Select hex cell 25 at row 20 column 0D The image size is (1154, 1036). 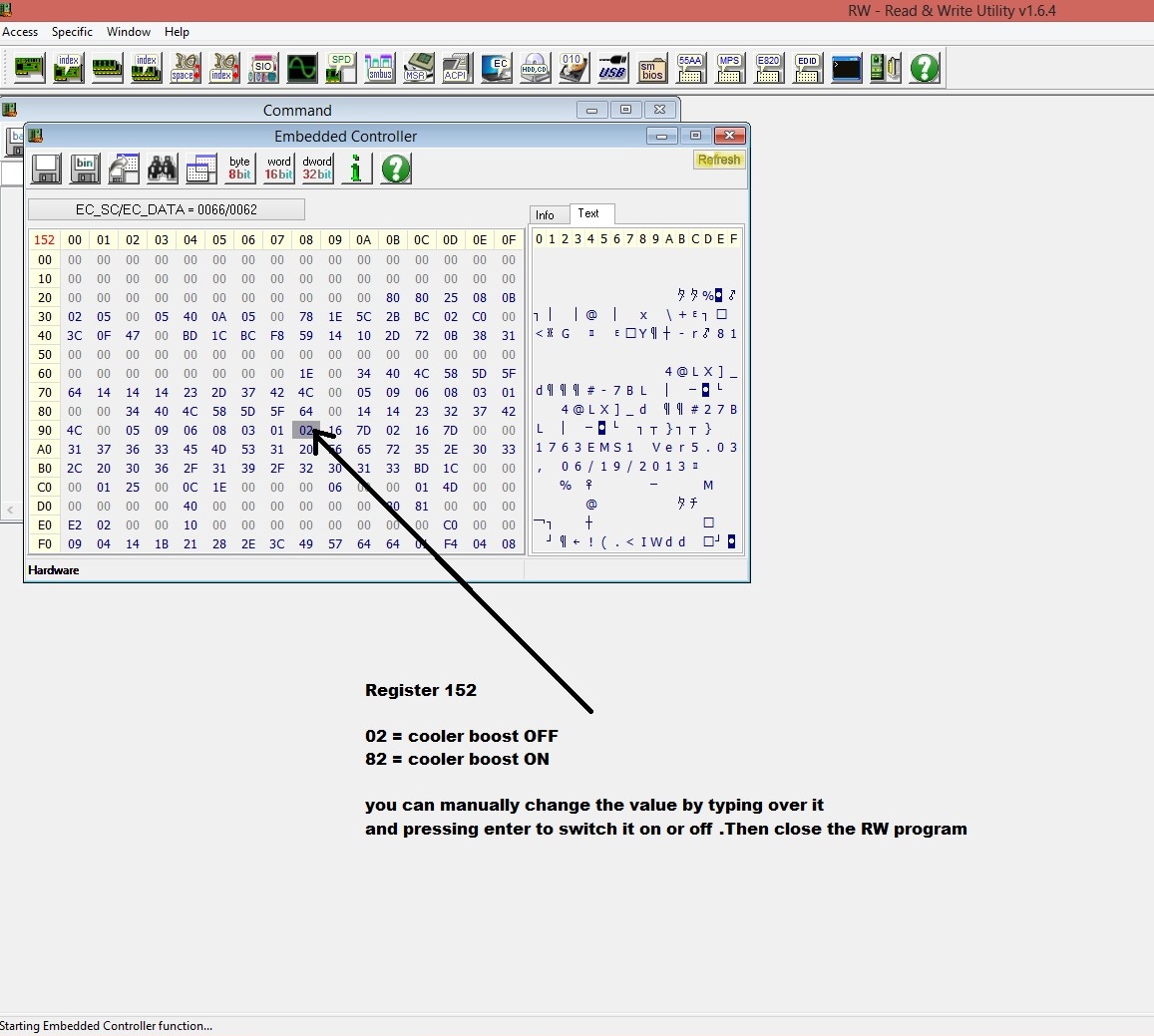pos(451,298)
